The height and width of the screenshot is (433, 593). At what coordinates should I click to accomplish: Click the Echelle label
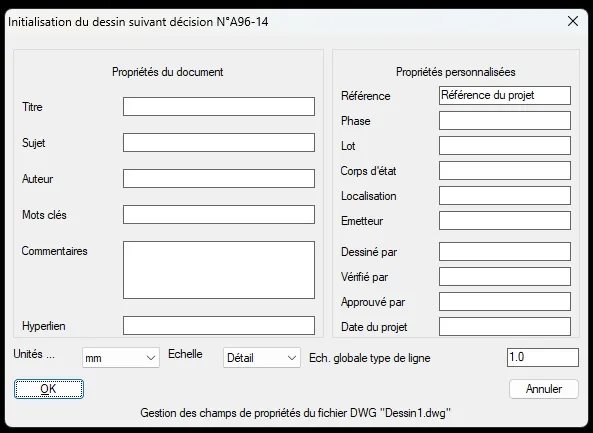pyautogui.click(x=185, y=354)
